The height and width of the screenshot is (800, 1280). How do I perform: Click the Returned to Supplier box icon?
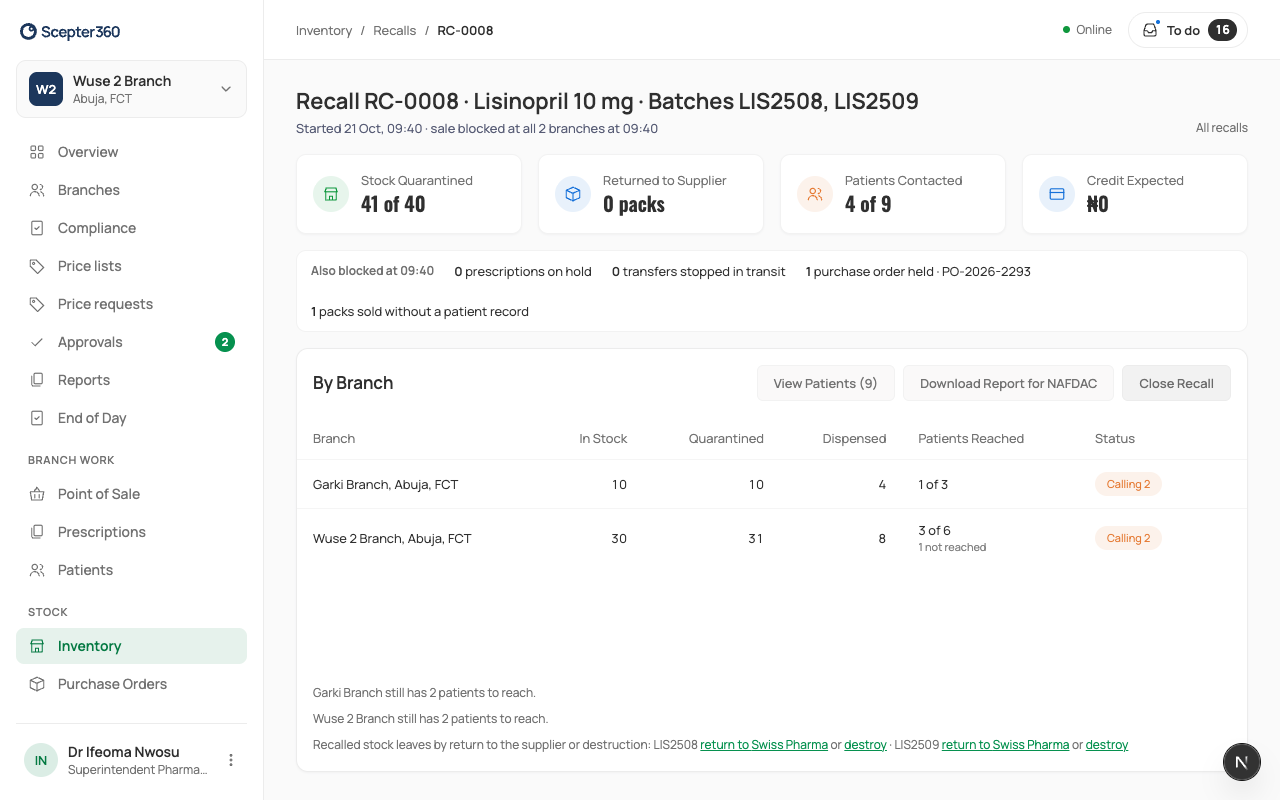(573, 194)
